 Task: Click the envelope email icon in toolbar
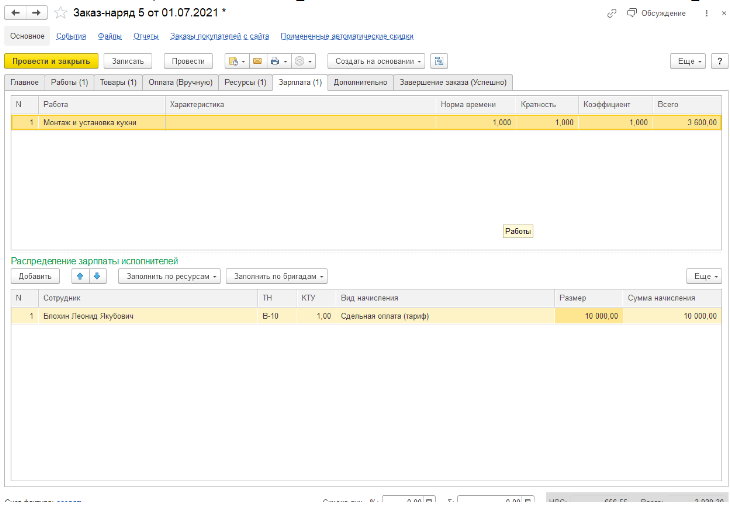coord(256,61)
